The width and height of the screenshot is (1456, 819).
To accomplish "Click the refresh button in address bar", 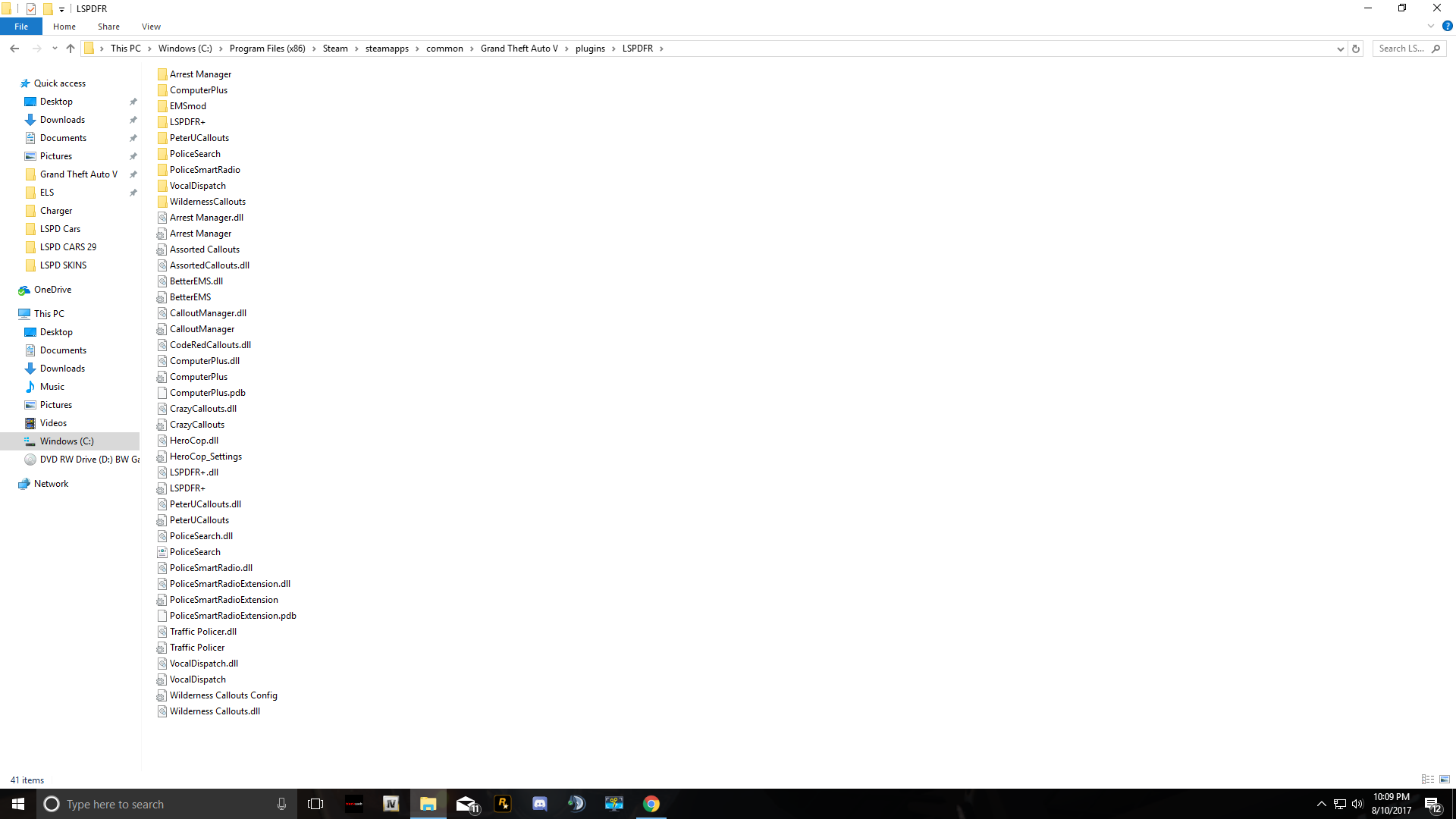I will 1356,49.
